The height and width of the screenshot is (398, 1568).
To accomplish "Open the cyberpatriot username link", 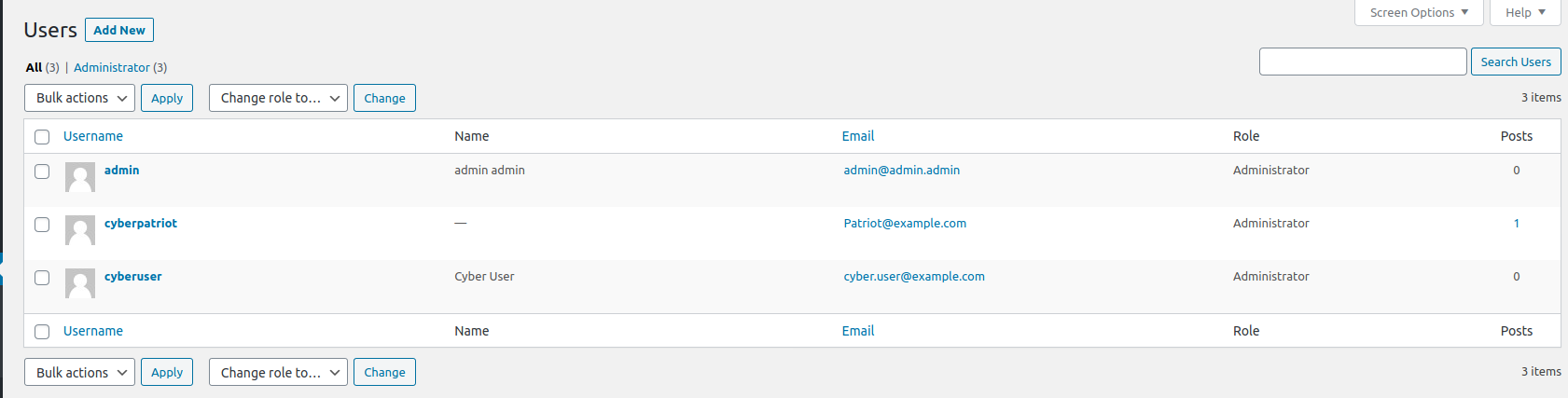I will pos(141,223).
